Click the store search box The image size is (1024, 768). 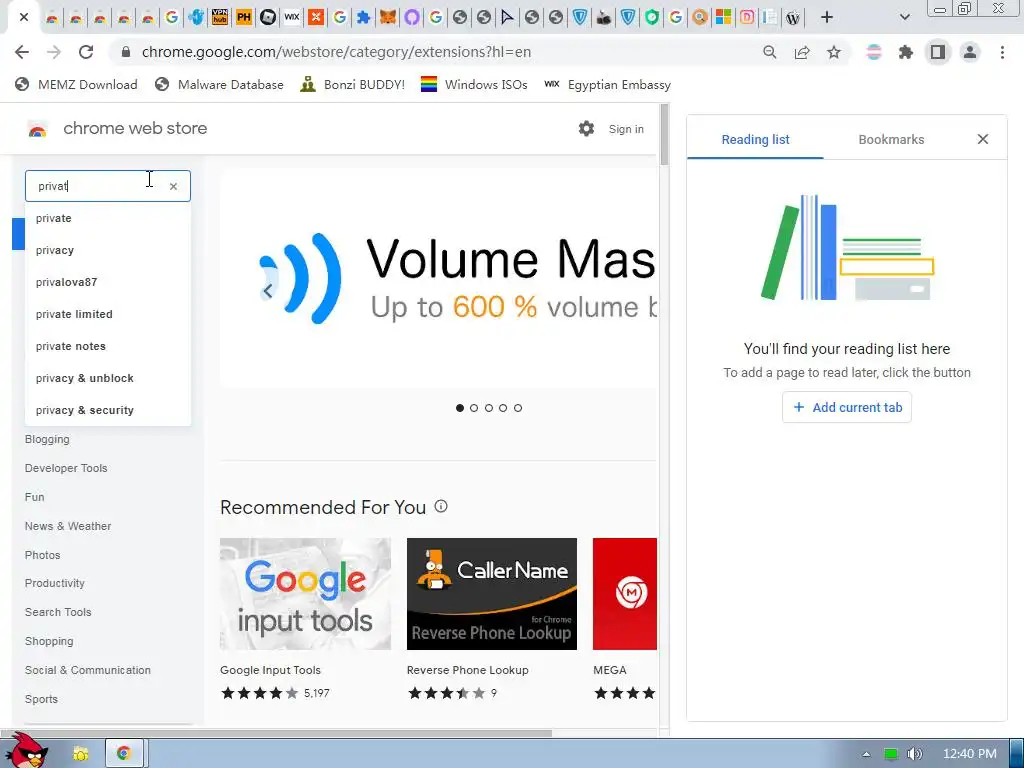pos(108,186)
